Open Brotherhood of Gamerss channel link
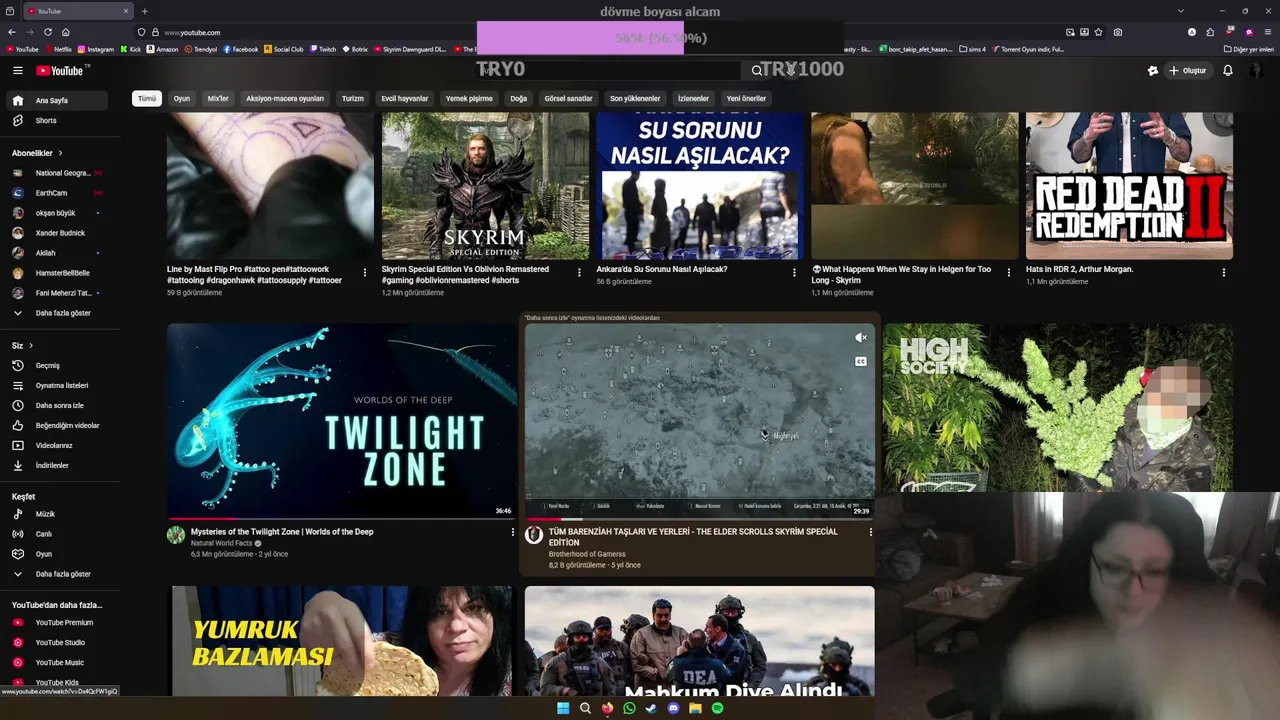The image size is (1280, 720). 587,554
